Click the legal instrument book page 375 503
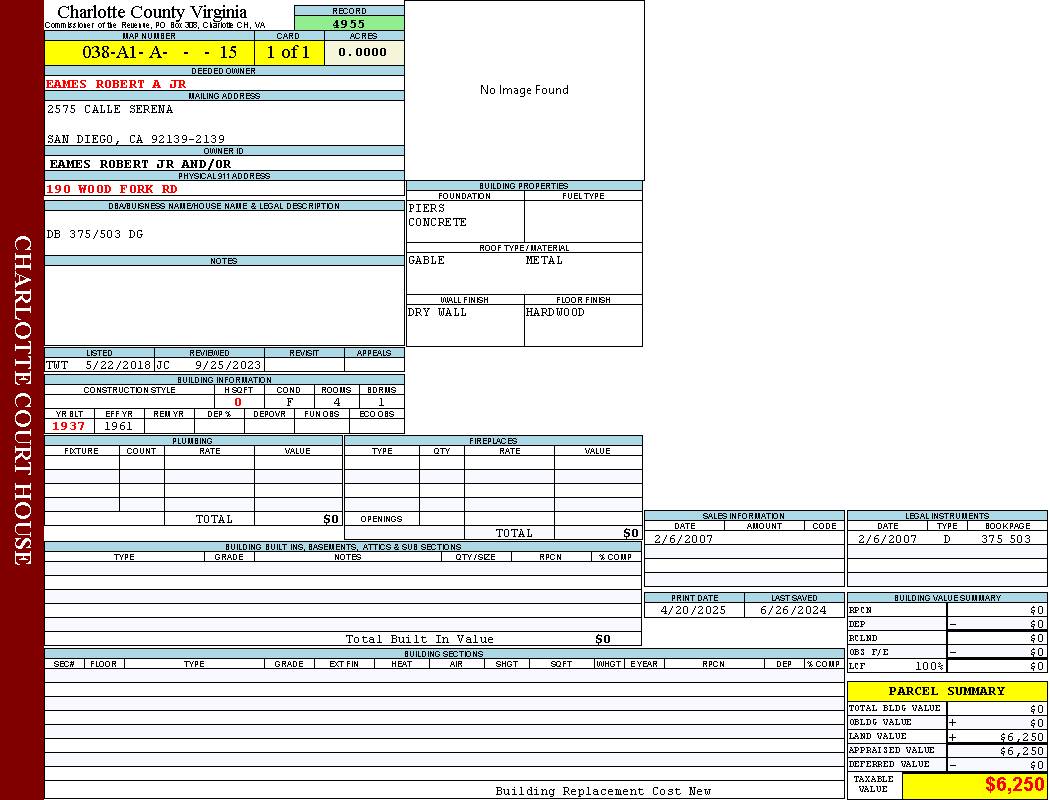The height and width of the screenshot is (800, 1050). (x=1005, y=539)
